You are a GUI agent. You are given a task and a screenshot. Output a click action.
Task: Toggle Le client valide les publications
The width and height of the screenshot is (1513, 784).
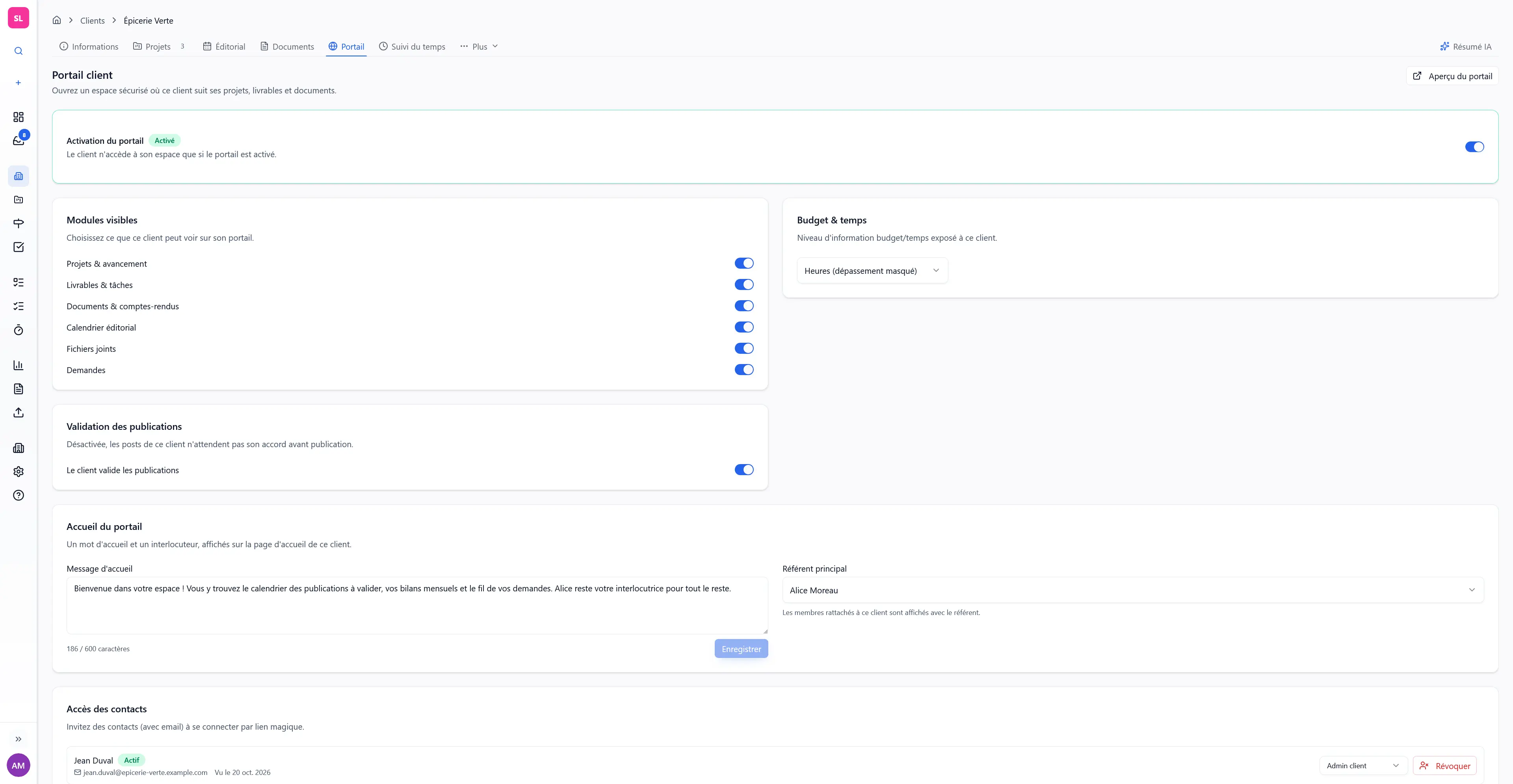[743, 470]
